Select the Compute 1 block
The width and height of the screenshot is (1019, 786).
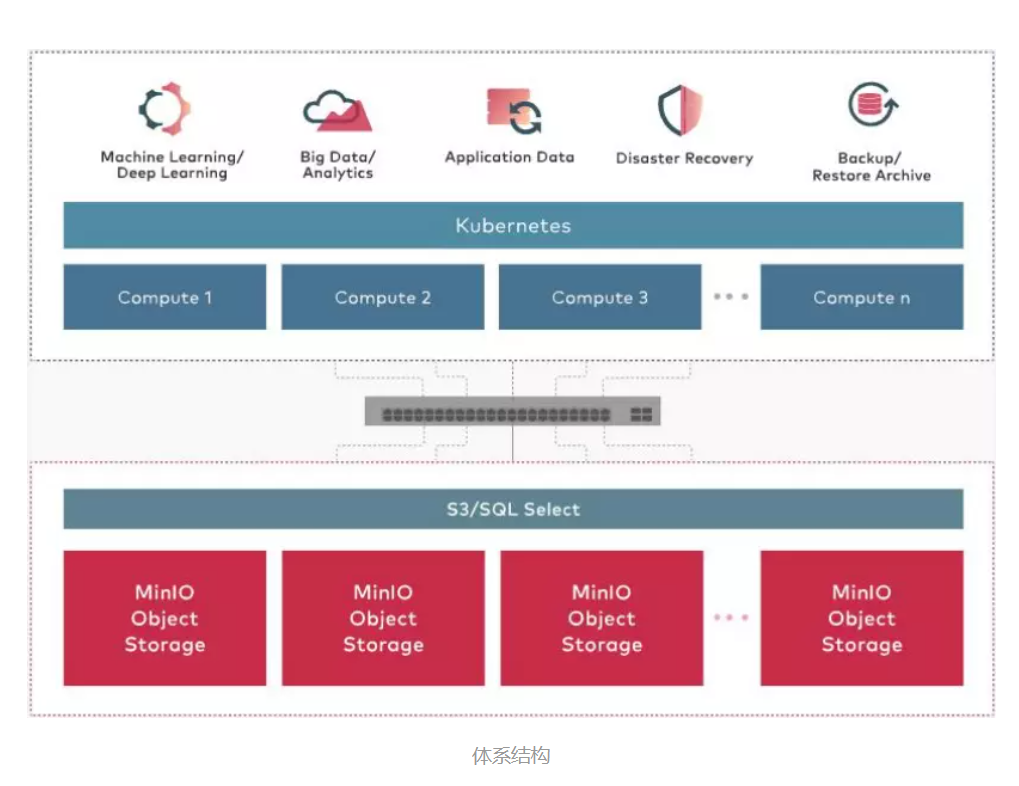click(x=164, y=297)
